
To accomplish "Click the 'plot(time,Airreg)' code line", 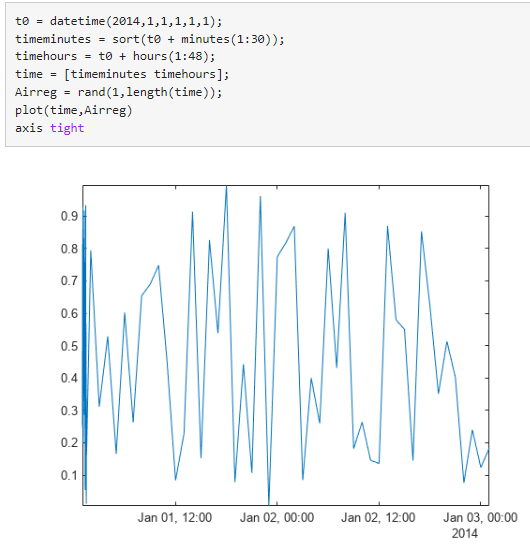I will click(74, 110).
